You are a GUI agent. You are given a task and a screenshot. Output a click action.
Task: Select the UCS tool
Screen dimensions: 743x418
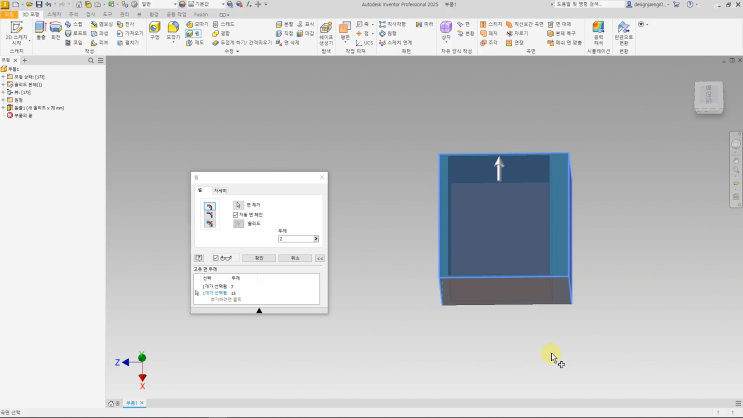click(x=364, y=43)
